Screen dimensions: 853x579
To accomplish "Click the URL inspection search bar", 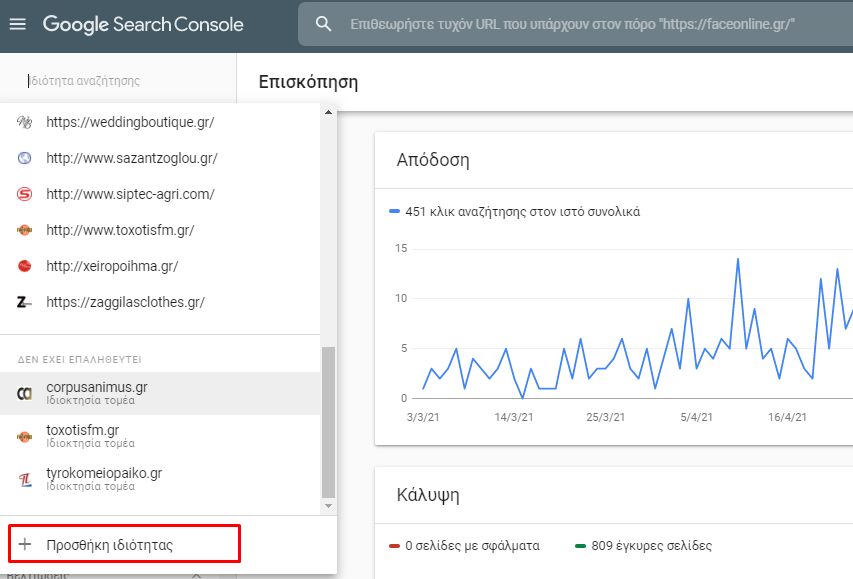I will click(576, 24).
